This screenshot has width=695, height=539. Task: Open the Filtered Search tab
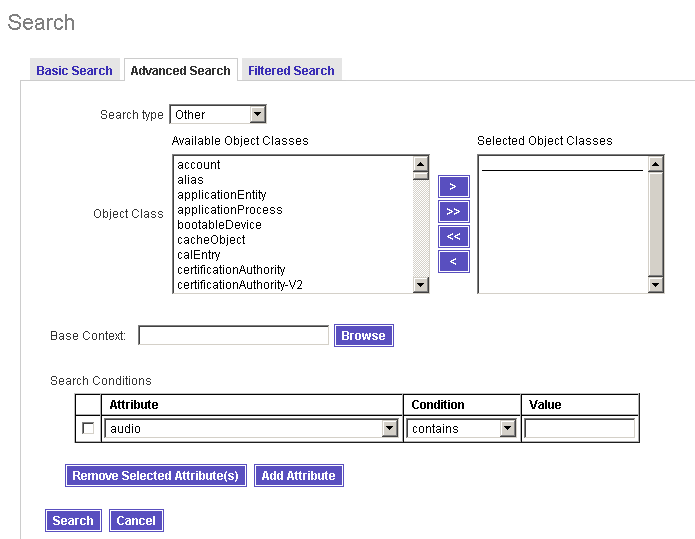point(291,70)
